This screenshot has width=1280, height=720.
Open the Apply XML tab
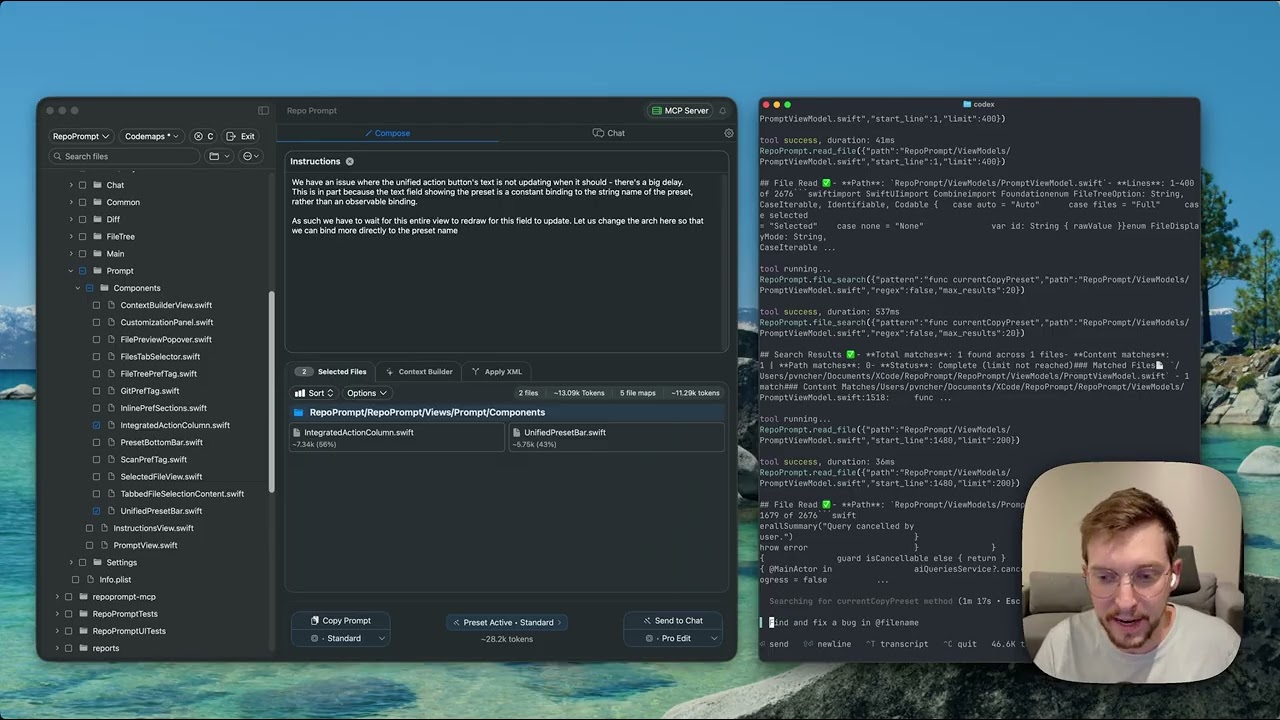(x=496, y=372)
